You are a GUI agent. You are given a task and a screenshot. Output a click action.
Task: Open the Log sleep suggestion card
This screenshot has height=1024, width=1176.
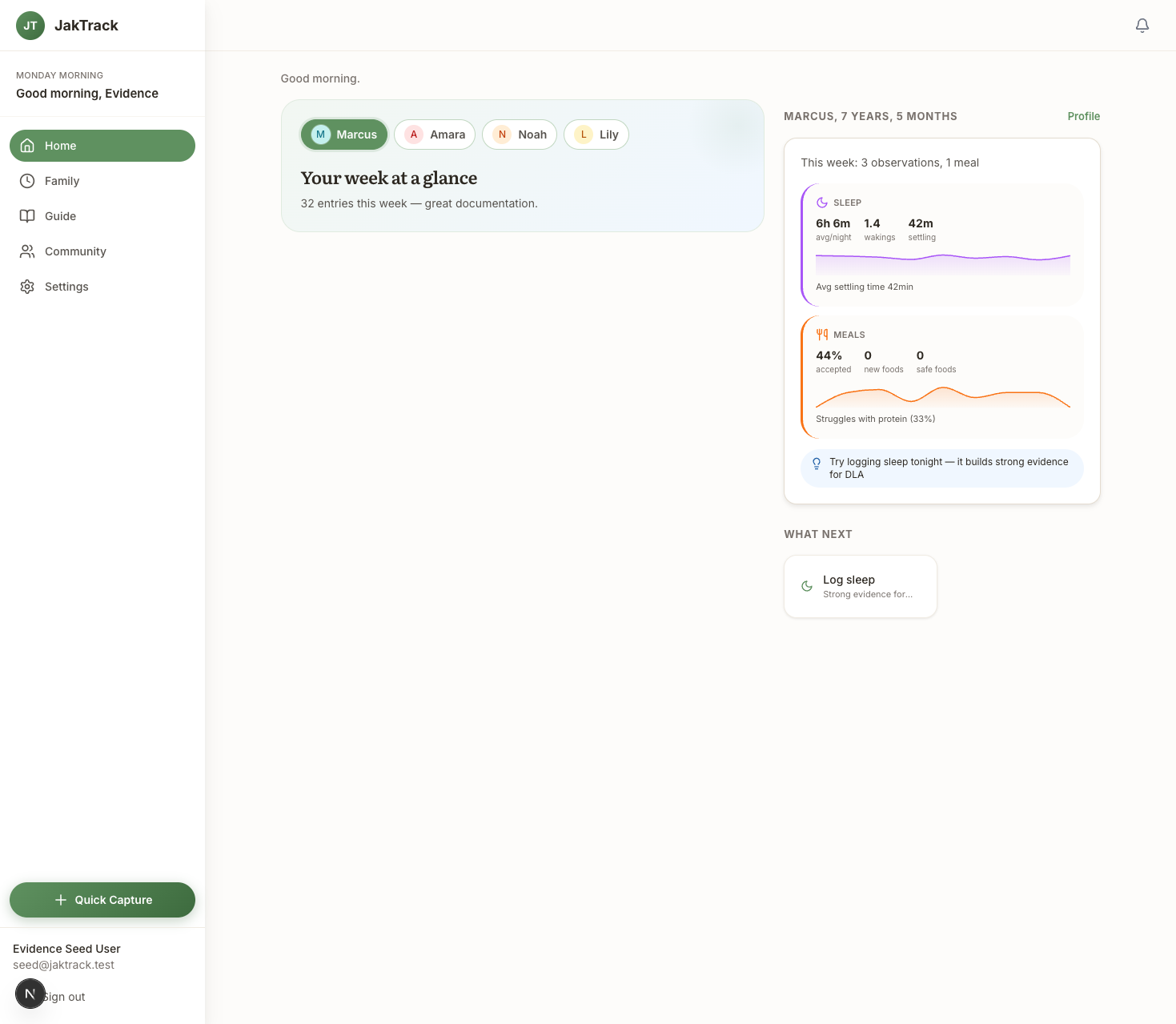(x=861, y=586)
